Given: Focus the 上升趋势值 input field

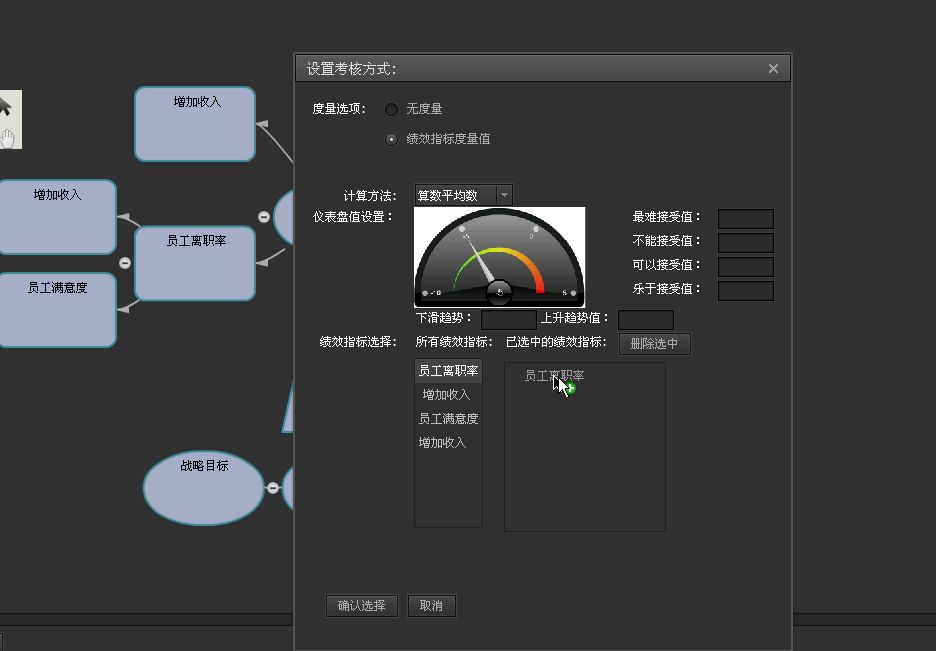Looking at the screenshot, I should tap(646, 319).
